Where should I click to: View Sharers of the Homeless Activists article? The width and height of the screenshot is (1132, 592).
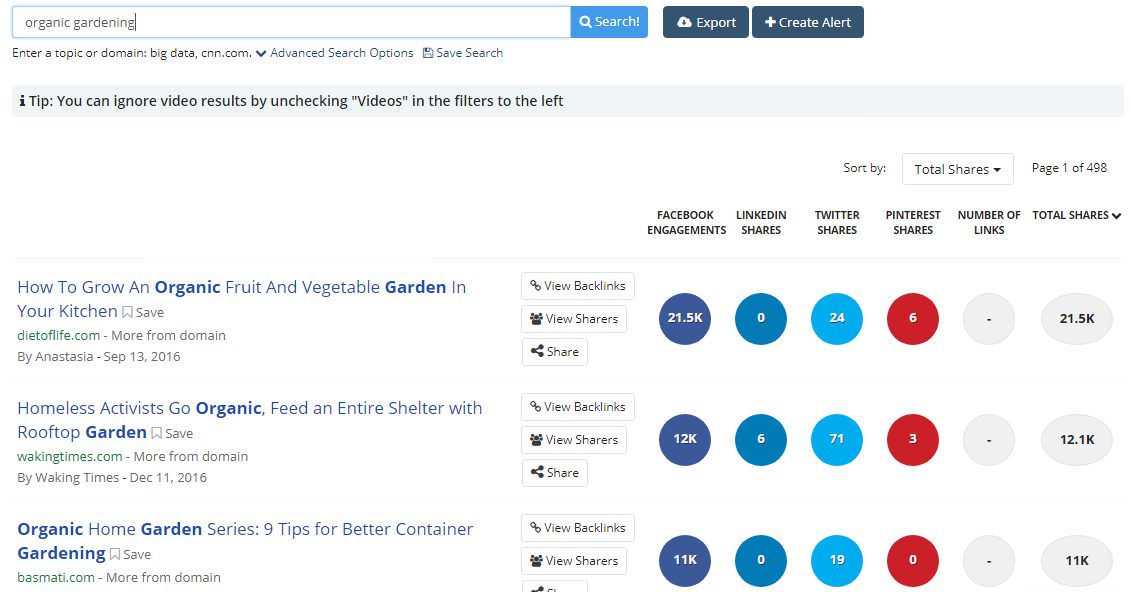(x=574, y=440)
